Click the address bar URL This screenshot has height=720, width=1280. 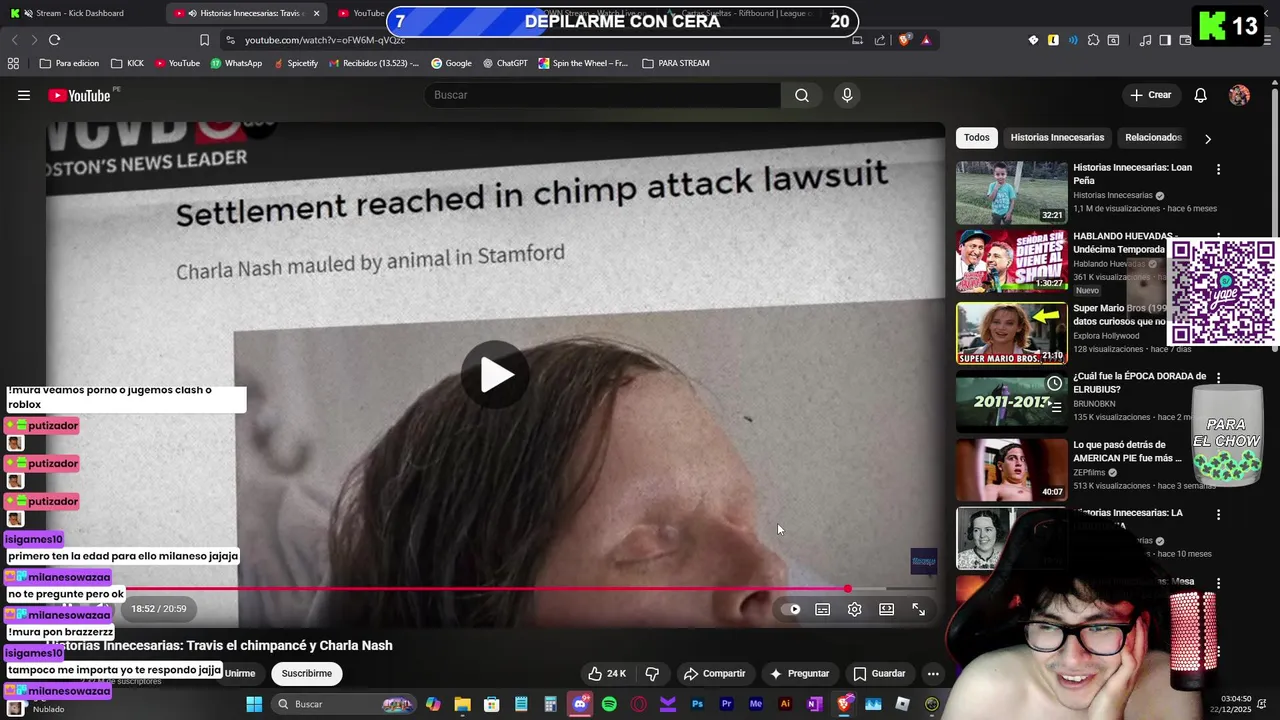tap(325, 40)
